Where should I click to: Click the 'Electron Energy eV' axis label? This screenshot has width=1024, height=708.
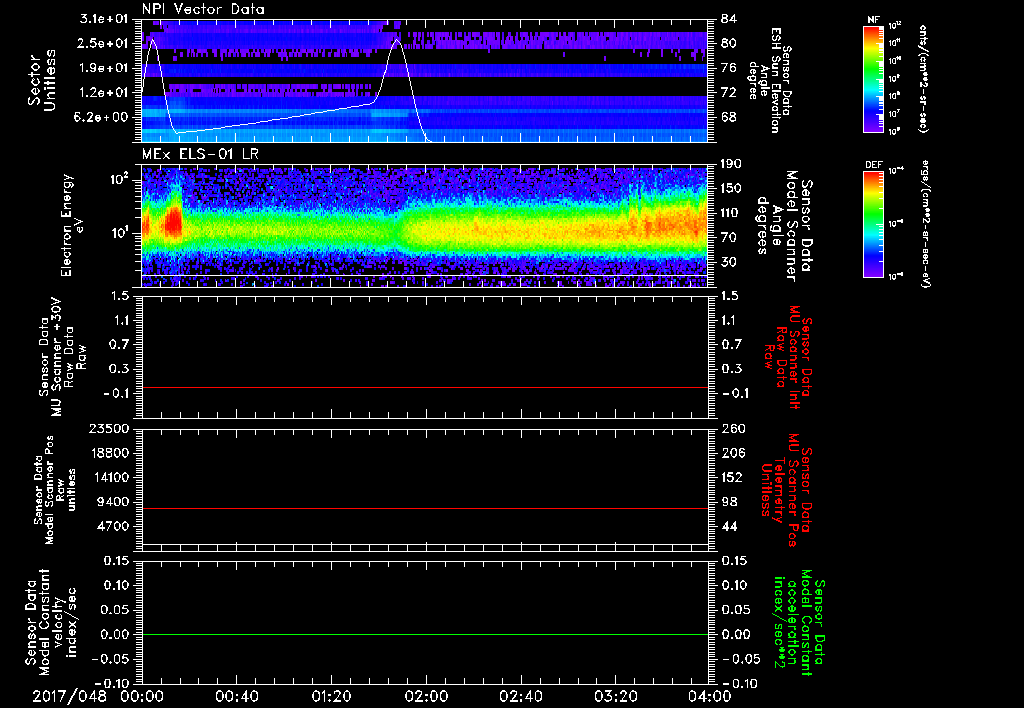(73, 225)
